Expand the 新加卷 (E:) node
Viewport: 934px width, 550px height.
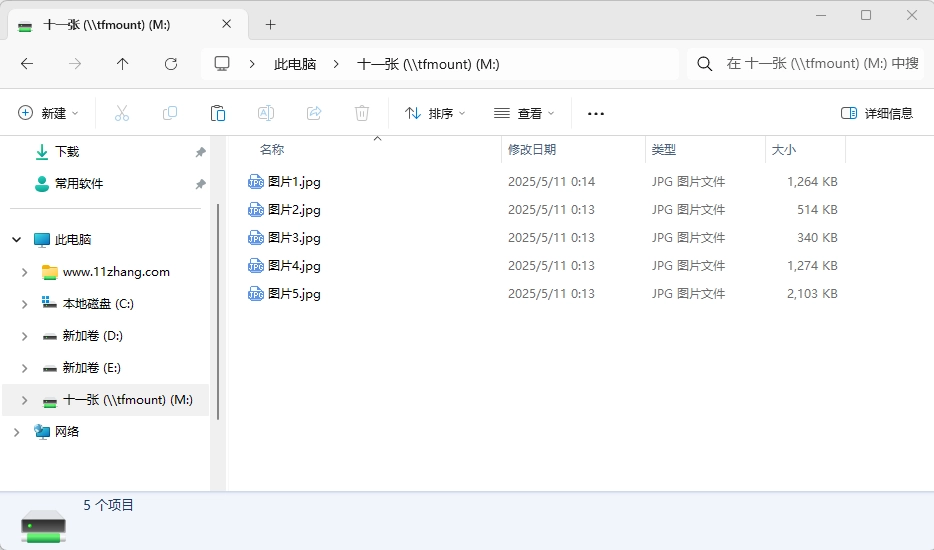click(24, 368)
